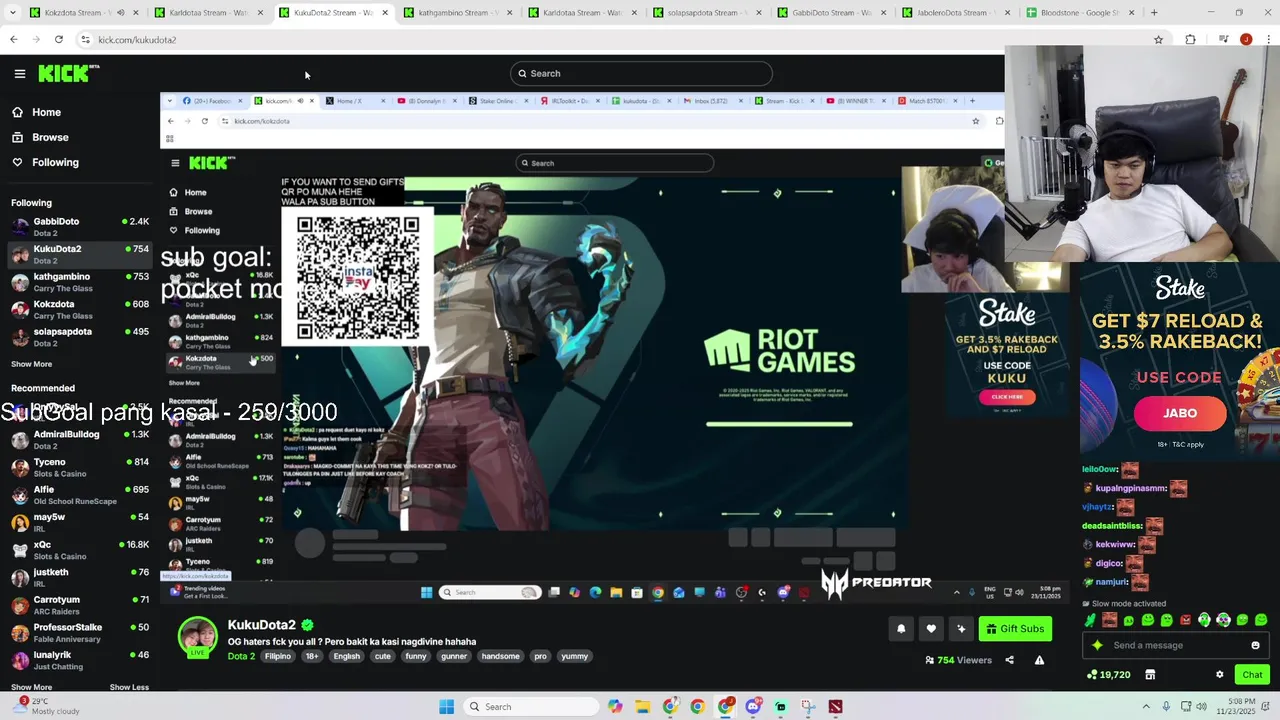Open the emoji picker in chat input
Viewport: 1280px width, 720px height.
point(1256,645)
